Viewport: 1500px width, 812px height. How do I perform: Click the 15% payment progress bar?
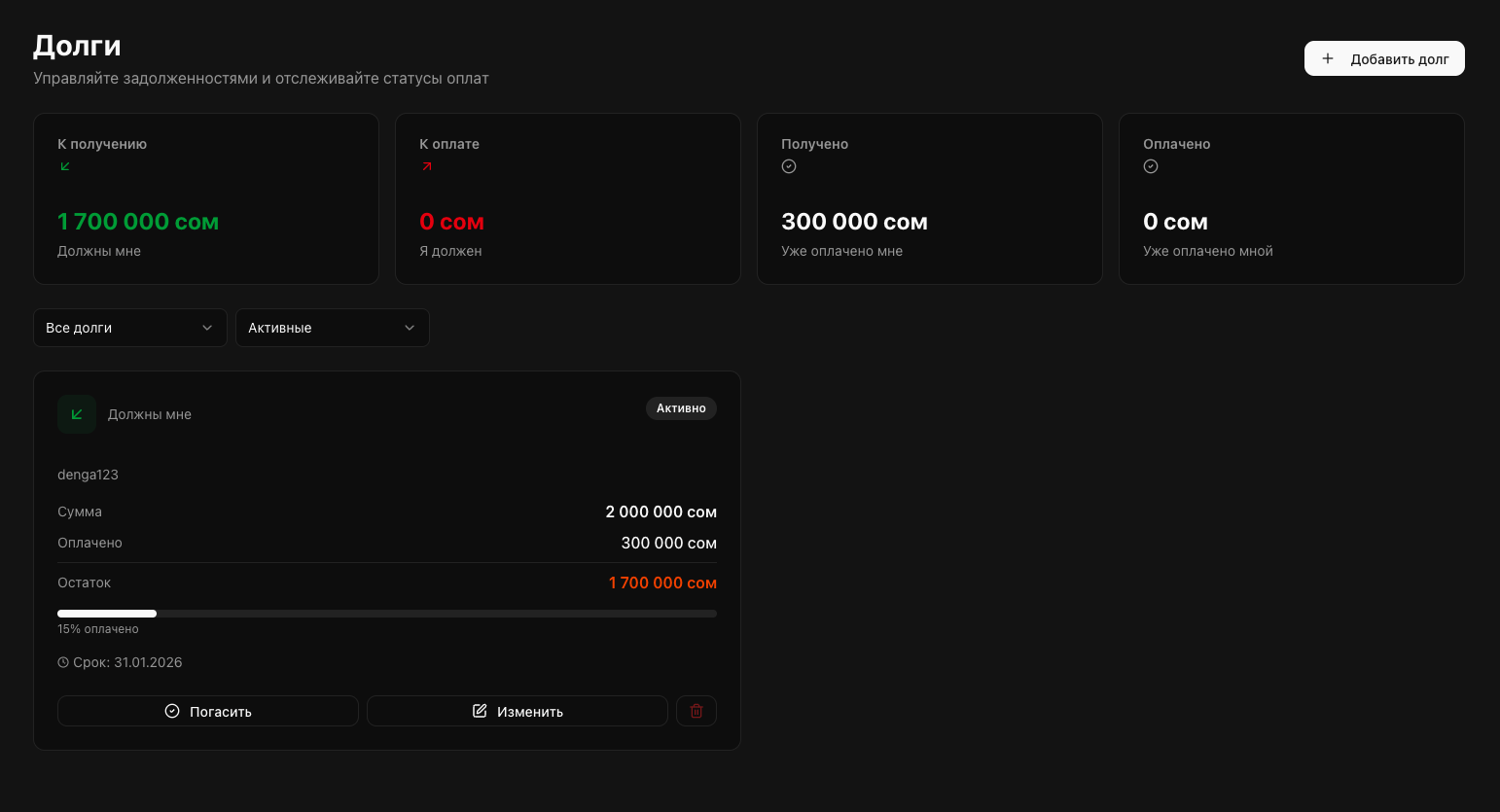(x=386, y=614)
